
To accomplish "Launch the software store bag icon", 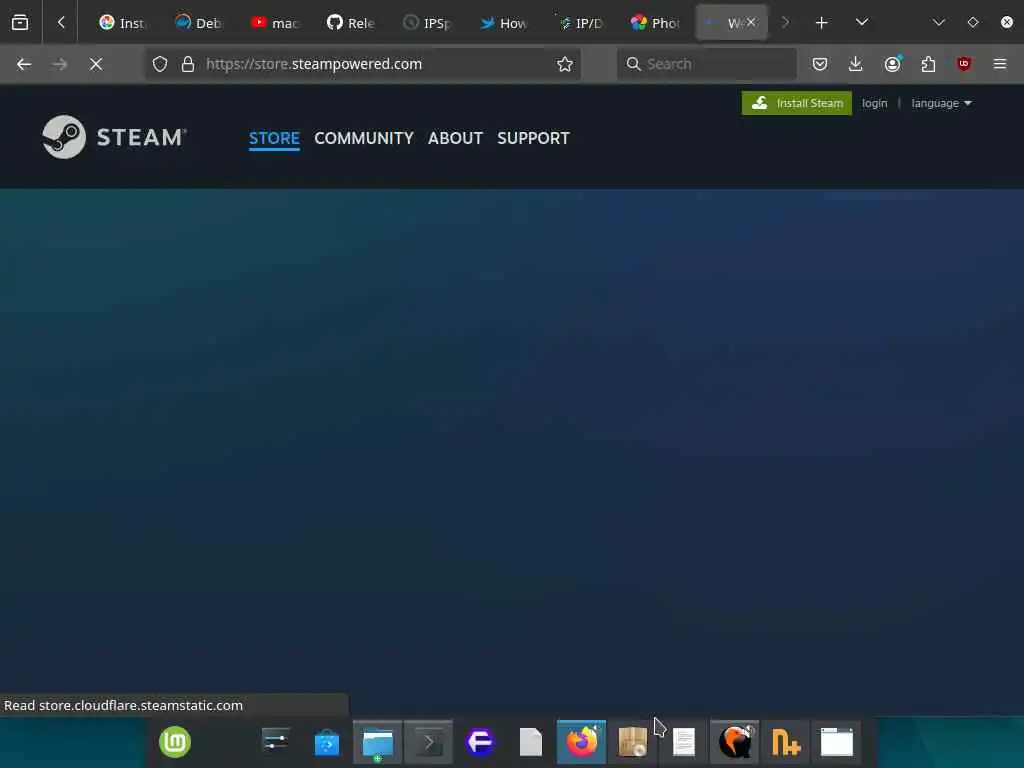I will 327,743.
